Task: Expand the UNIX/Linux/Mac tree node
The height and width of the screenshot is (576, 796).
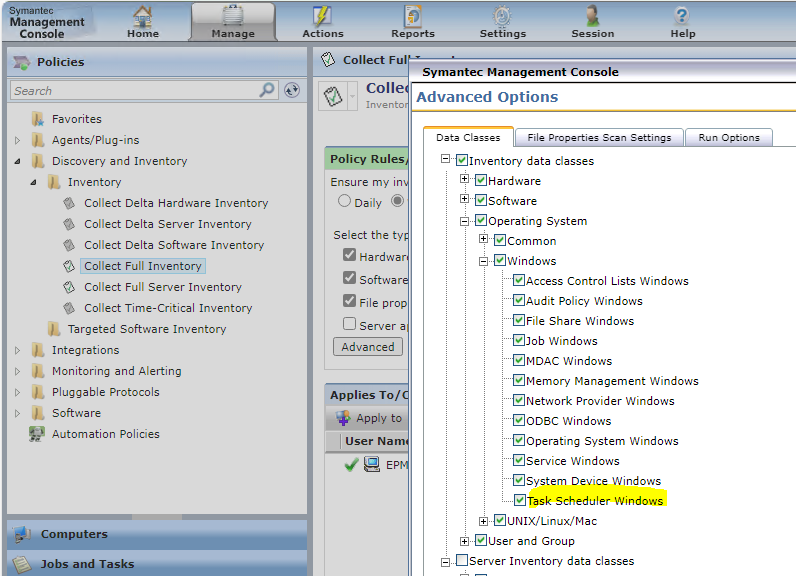Action: click(484, 520)
